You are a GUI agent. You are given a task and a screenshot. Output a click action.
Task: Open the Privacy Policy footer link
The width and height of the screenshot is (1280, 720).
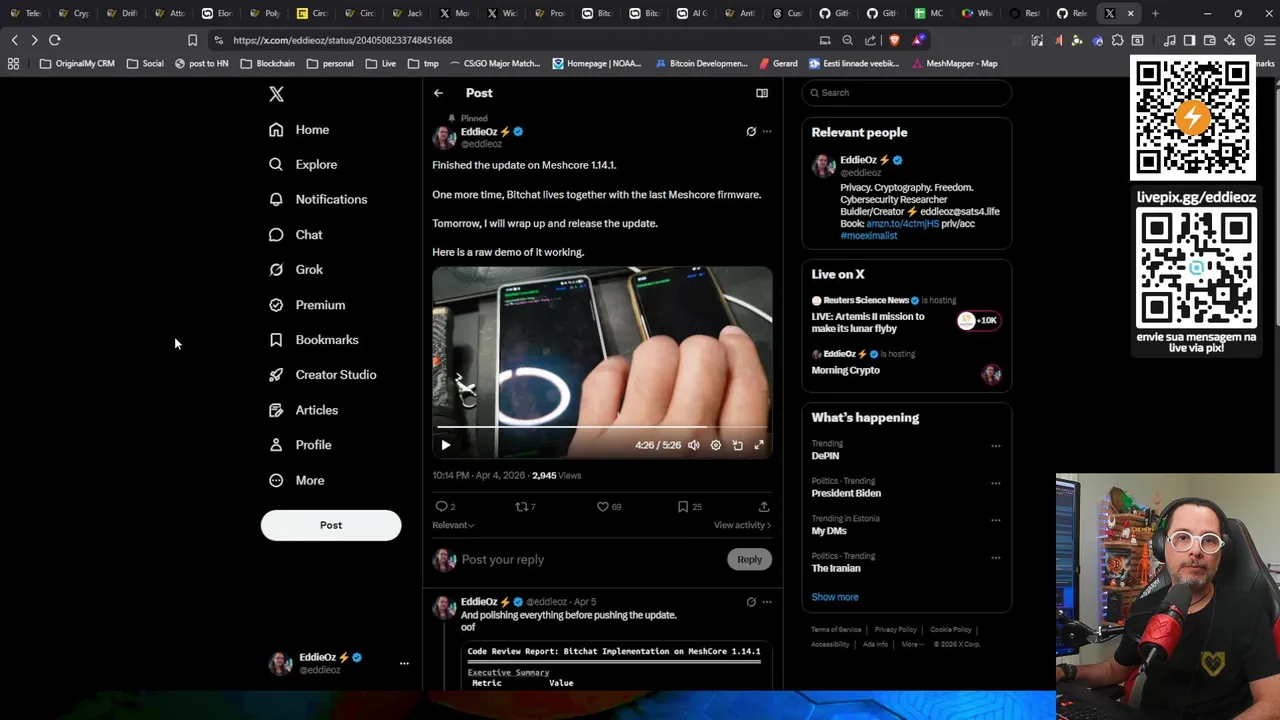click(895, 630)
